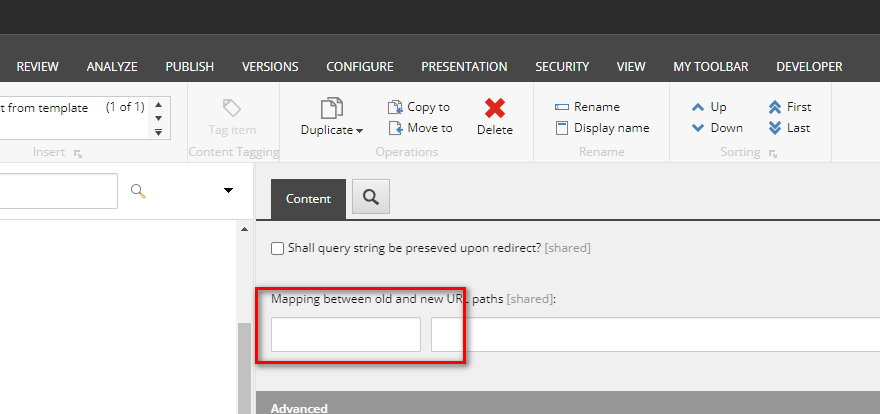880x414 pixels.
Task: Go to the PRESENTATION ribbon tab
Action: pyautogui.click(x=464, y=67)
